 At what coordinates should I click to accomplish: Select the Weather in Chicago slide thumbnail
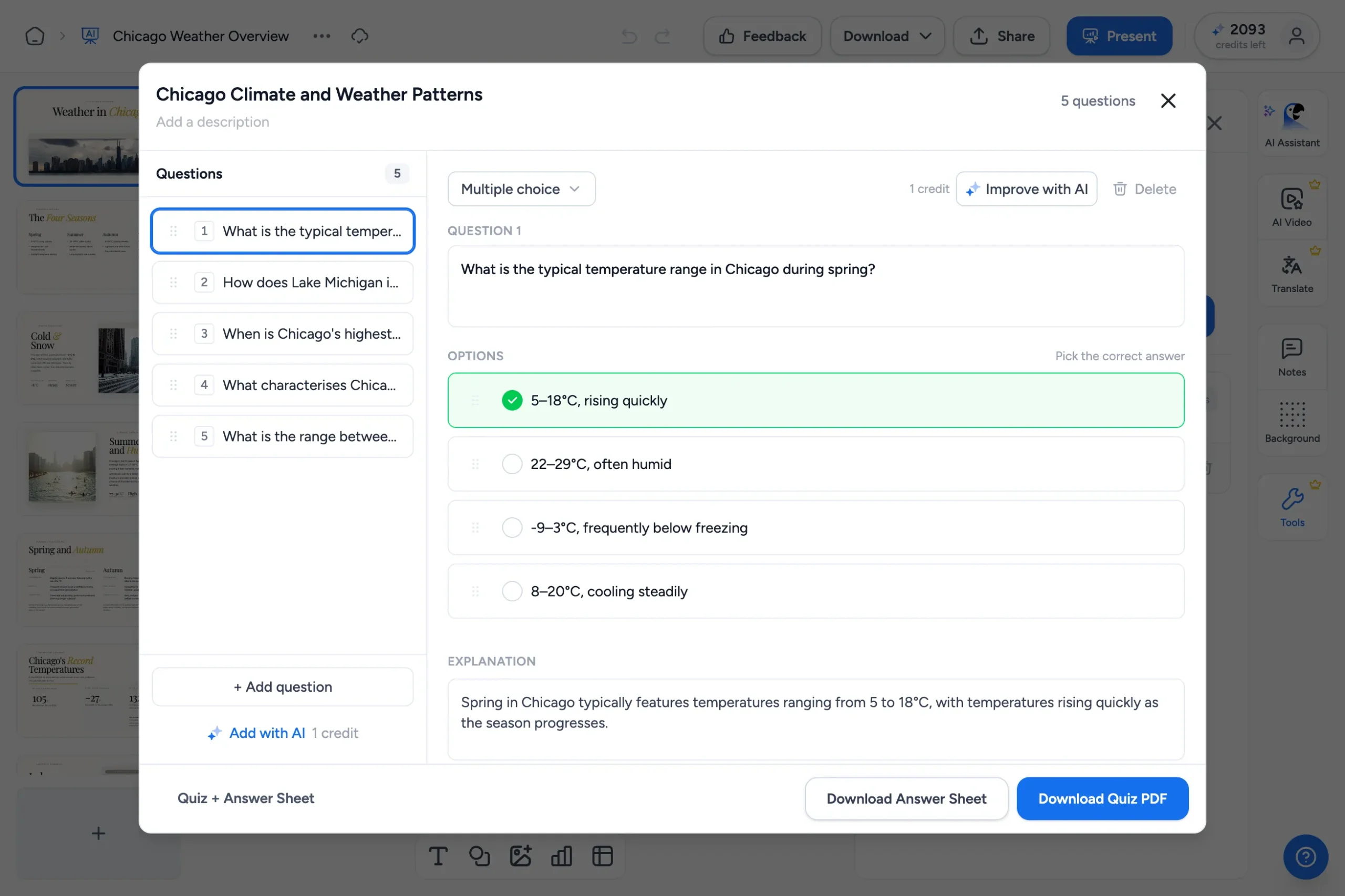(x=77, y=137)
